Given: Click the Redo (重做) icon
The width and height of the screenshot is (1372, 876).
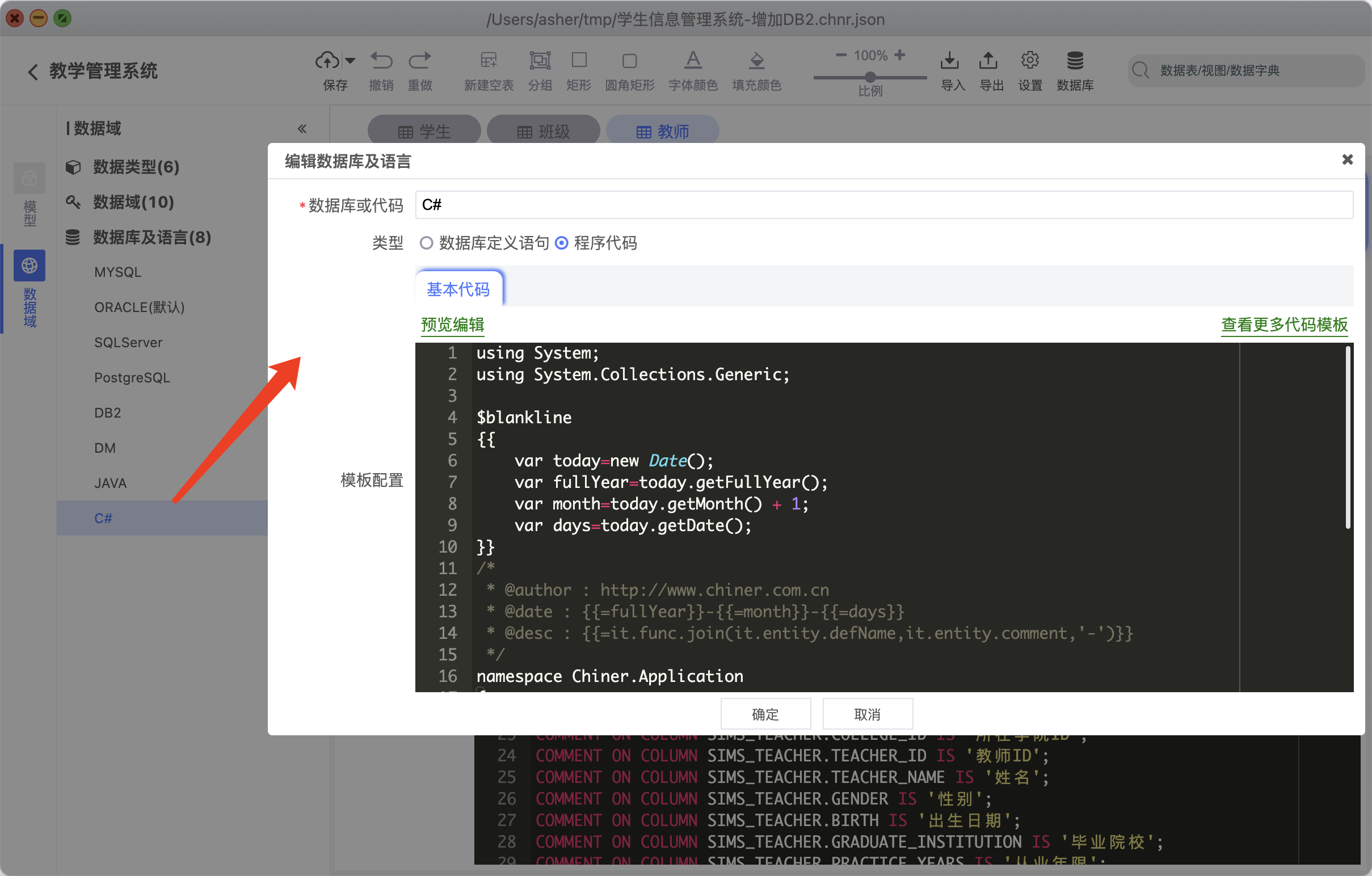Looking at the screenshot, I should tap(420, 60).
